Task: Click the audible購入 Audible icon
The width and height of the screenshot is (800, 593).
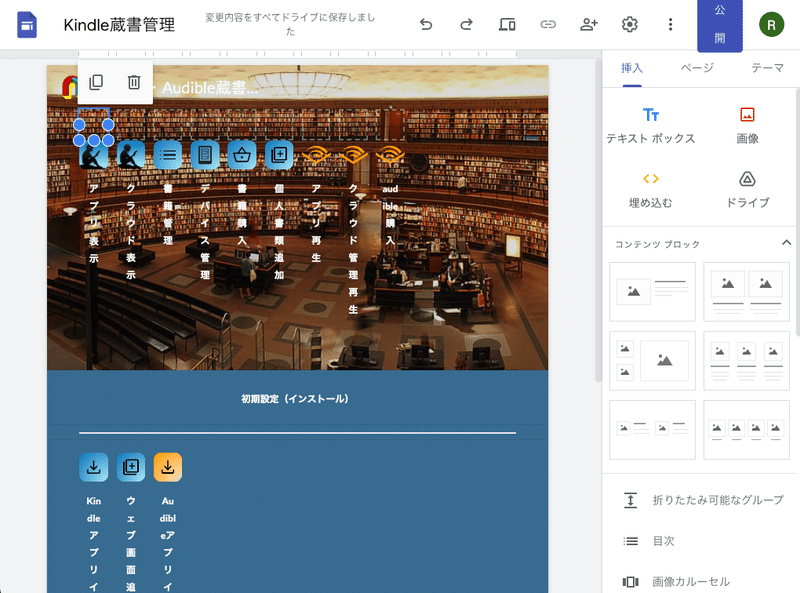Action: (390, 155)
